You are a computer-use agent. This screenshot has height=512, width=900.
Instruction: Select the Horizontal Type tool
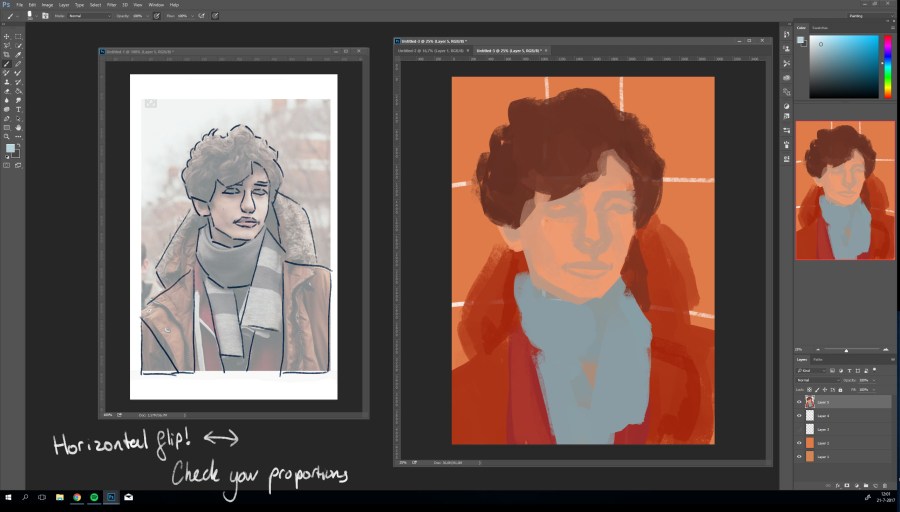(x=18, y=110)
